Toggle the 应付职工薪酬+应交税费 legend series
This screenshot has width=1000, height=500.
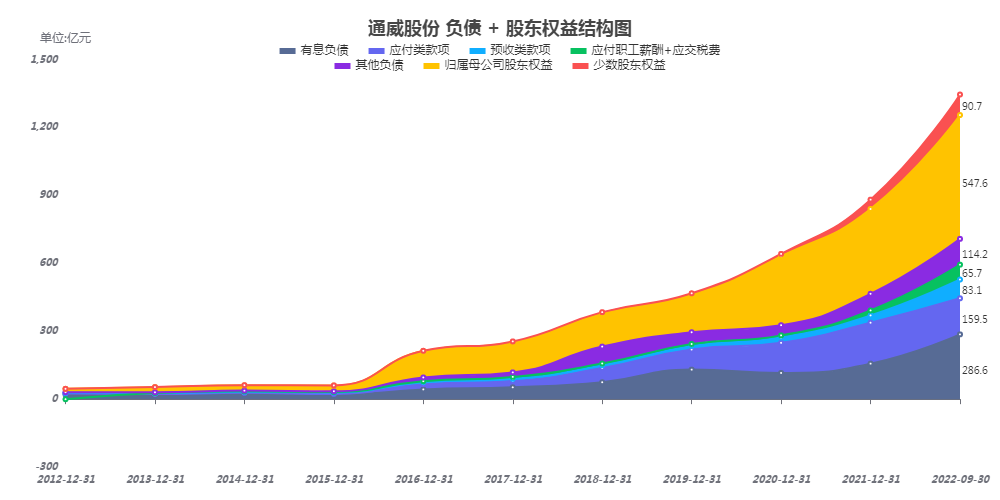pos(645,50)
